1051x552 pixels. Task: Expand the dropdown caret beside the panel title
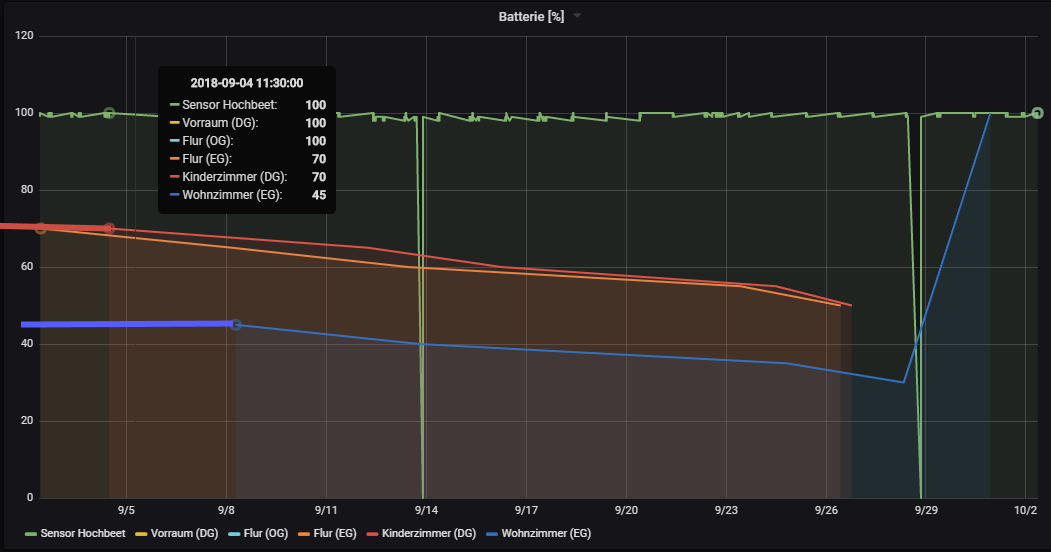tap(577, 15)
